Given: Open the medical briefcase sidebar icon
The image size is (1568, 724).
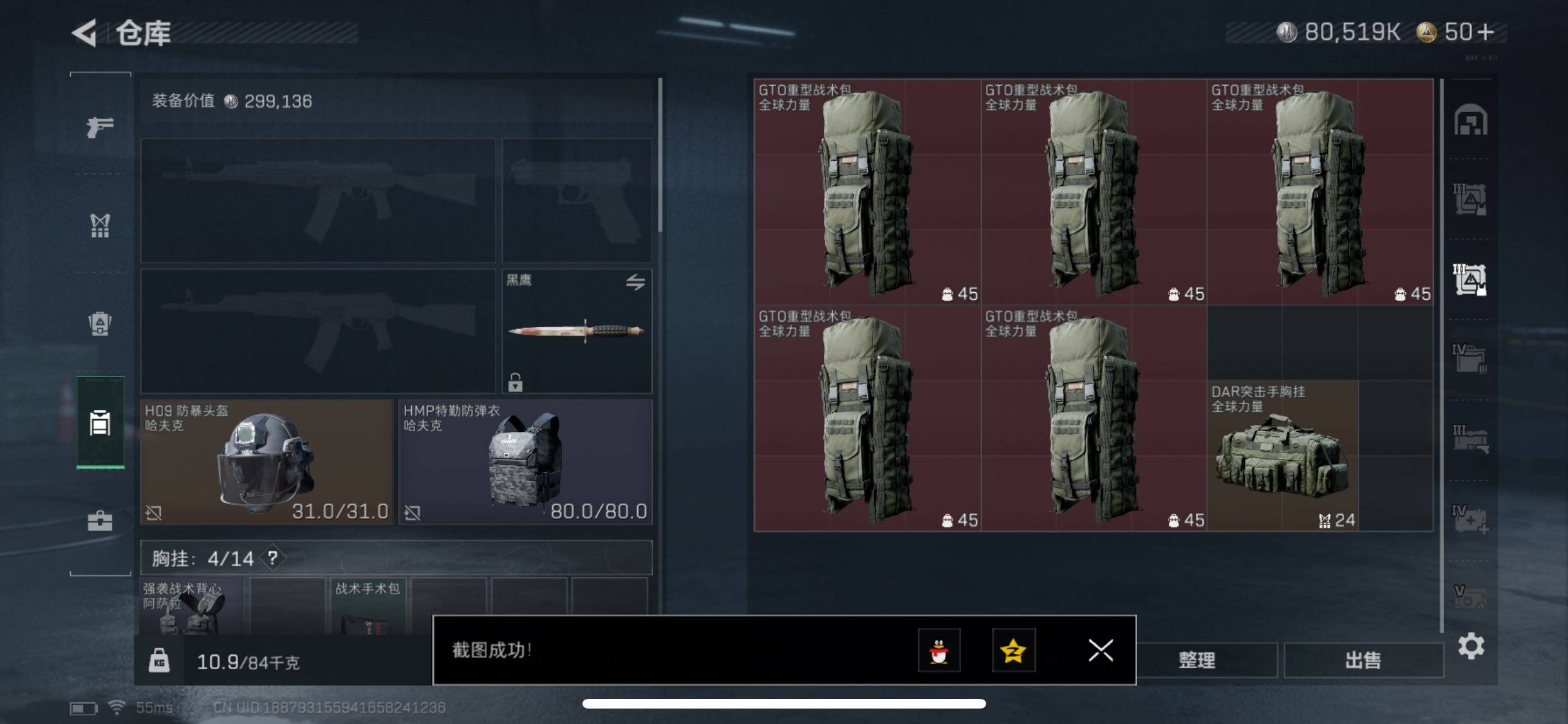Looking at the screenshot, I should pos(100,521).
